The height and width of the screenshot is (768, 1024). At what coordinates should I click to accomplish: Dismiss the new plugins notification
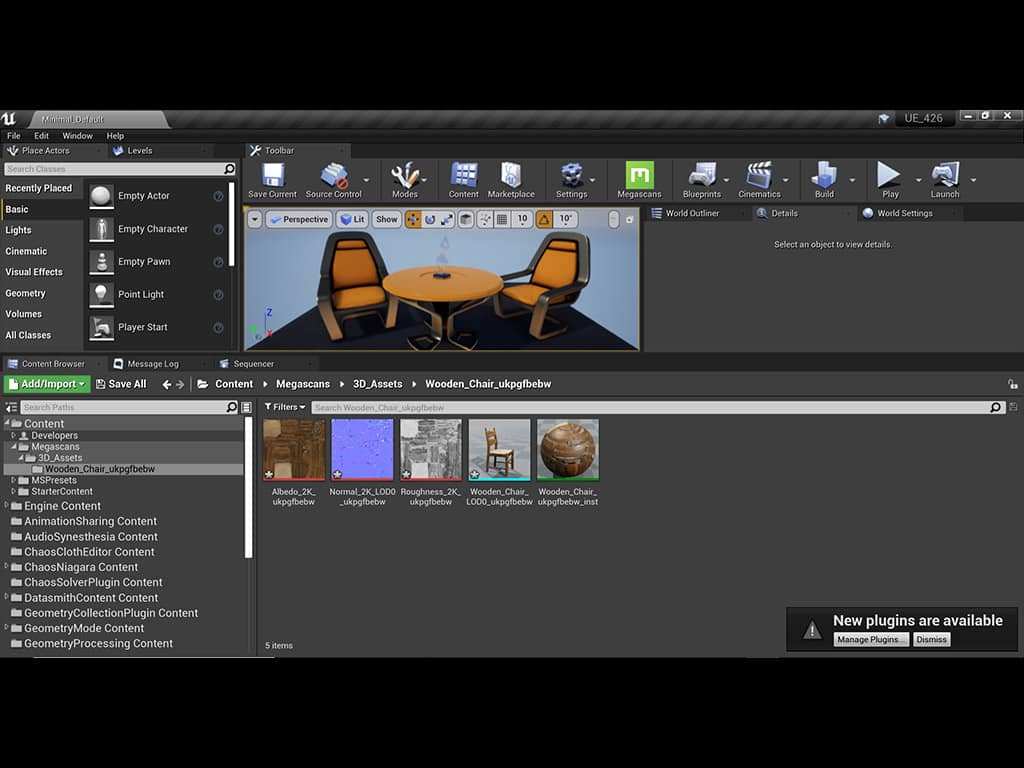931,639
